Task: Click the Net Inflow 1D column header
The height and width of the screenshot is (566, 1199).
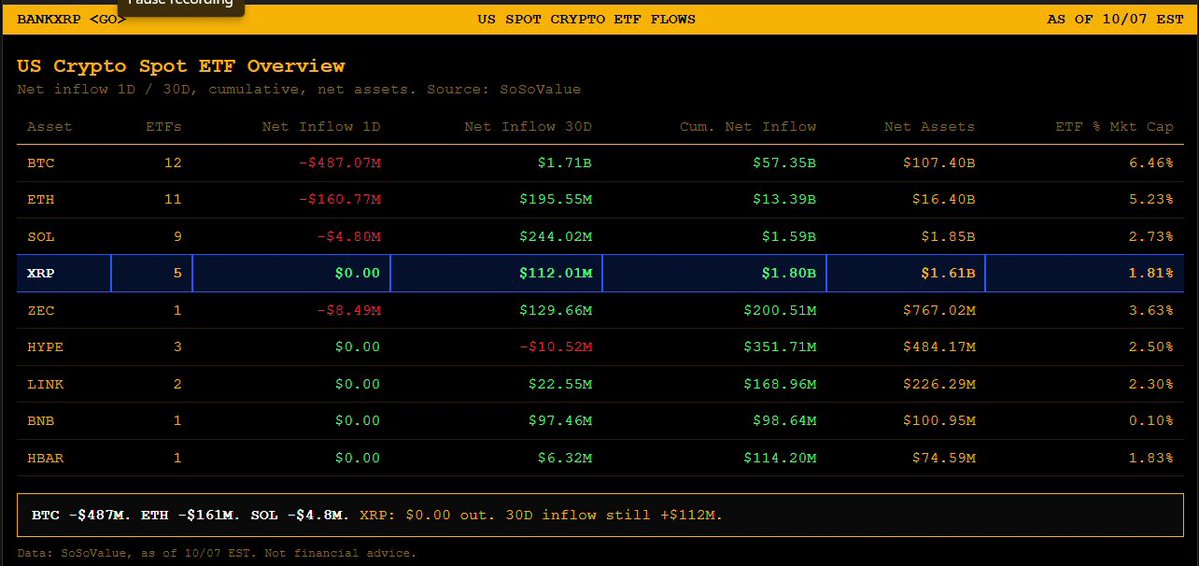Action: point(321,127)
